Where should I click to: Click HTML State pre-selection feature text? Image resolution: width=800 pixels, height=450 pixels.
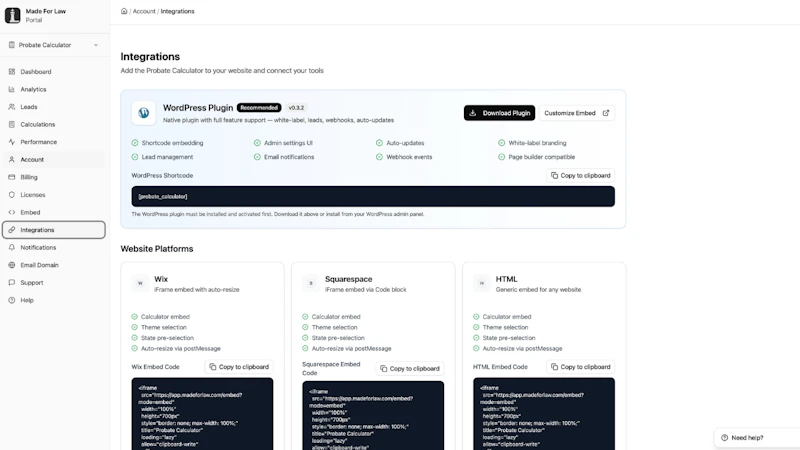pos(509,338)
